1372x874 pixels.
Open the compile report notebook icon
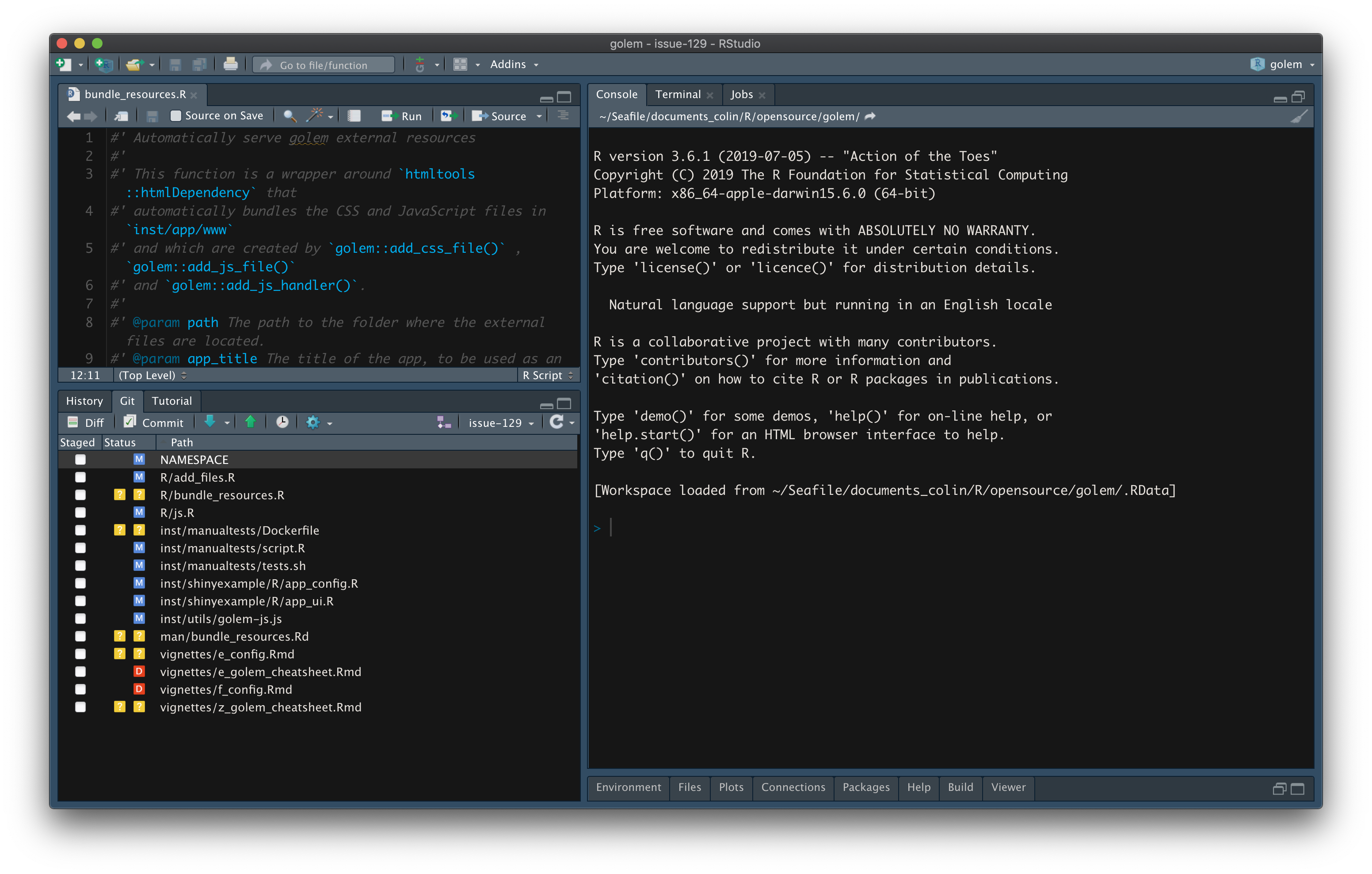tap(354, 116)
